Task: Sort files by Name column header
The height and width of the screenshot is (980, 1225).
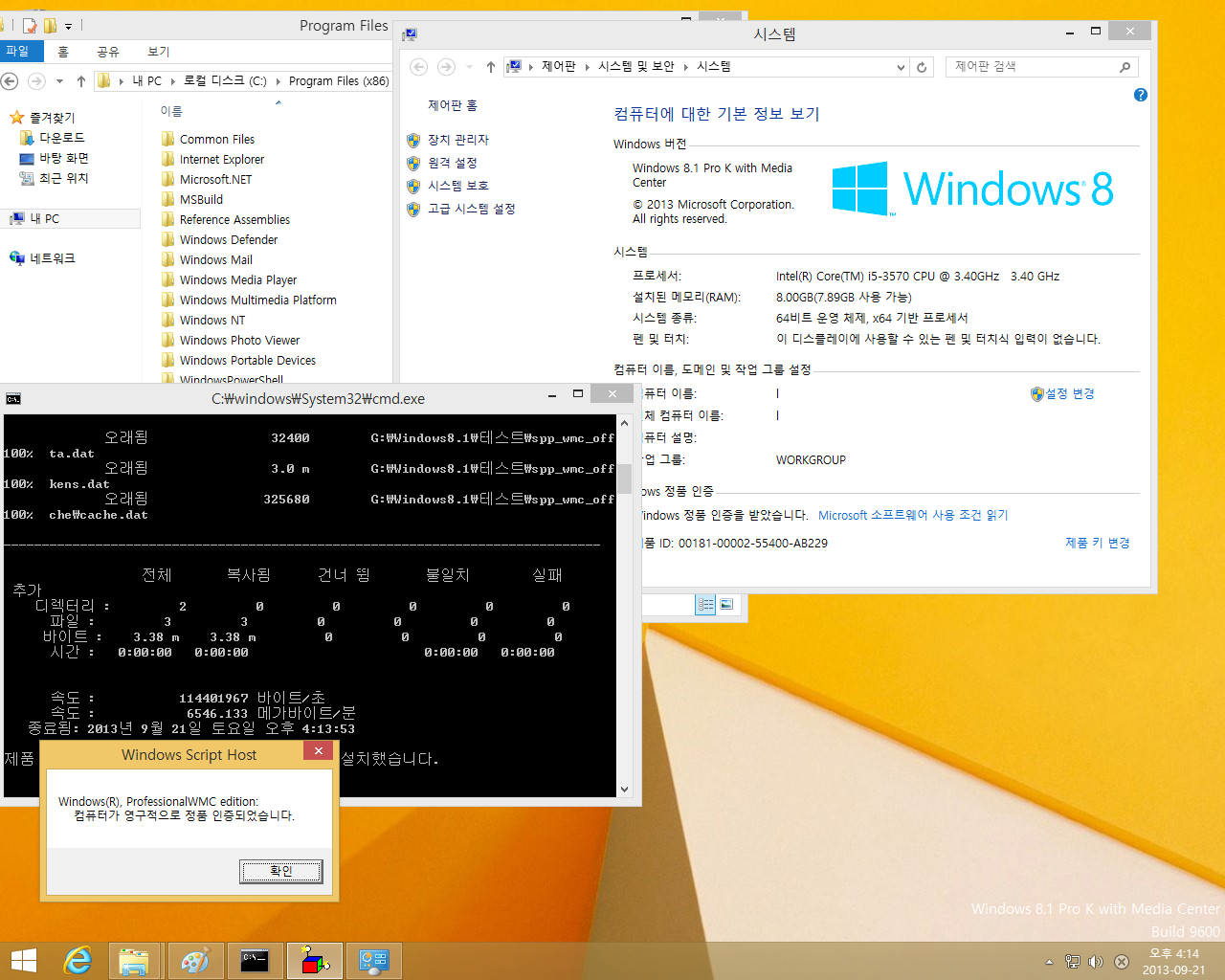Action: (x=171, y=111)
